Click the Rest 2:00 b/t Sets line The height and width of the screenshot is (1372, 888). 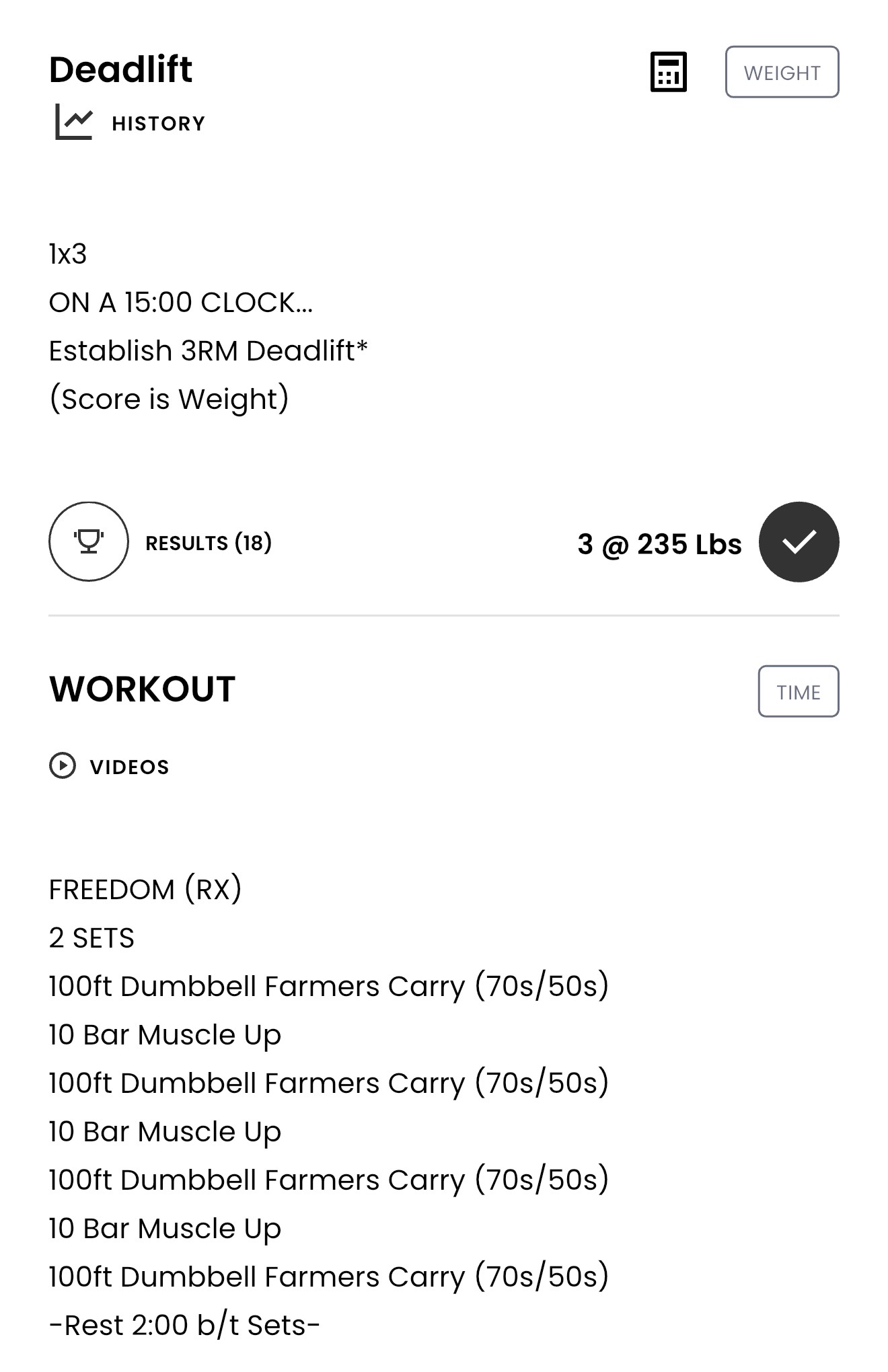click(184, 1326)
